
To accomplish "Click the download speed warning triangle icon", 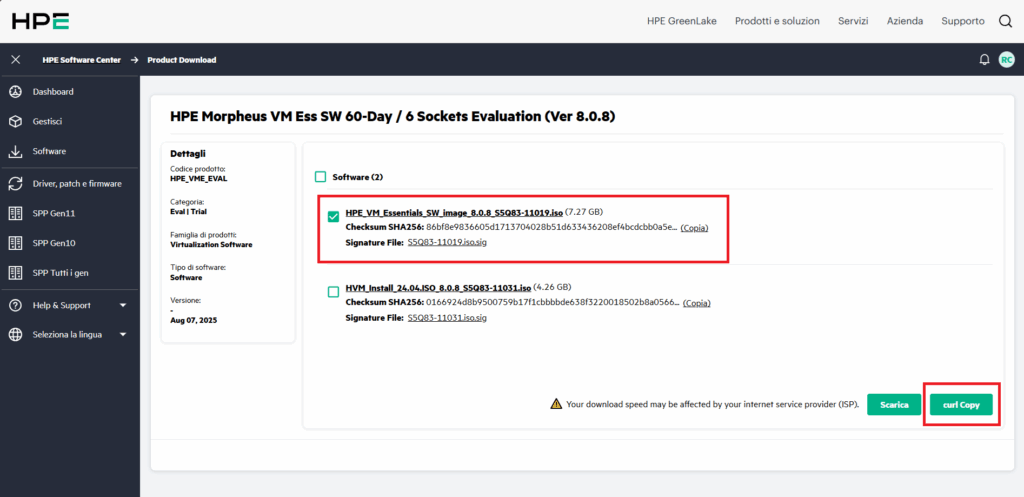I will pos(556,404).
